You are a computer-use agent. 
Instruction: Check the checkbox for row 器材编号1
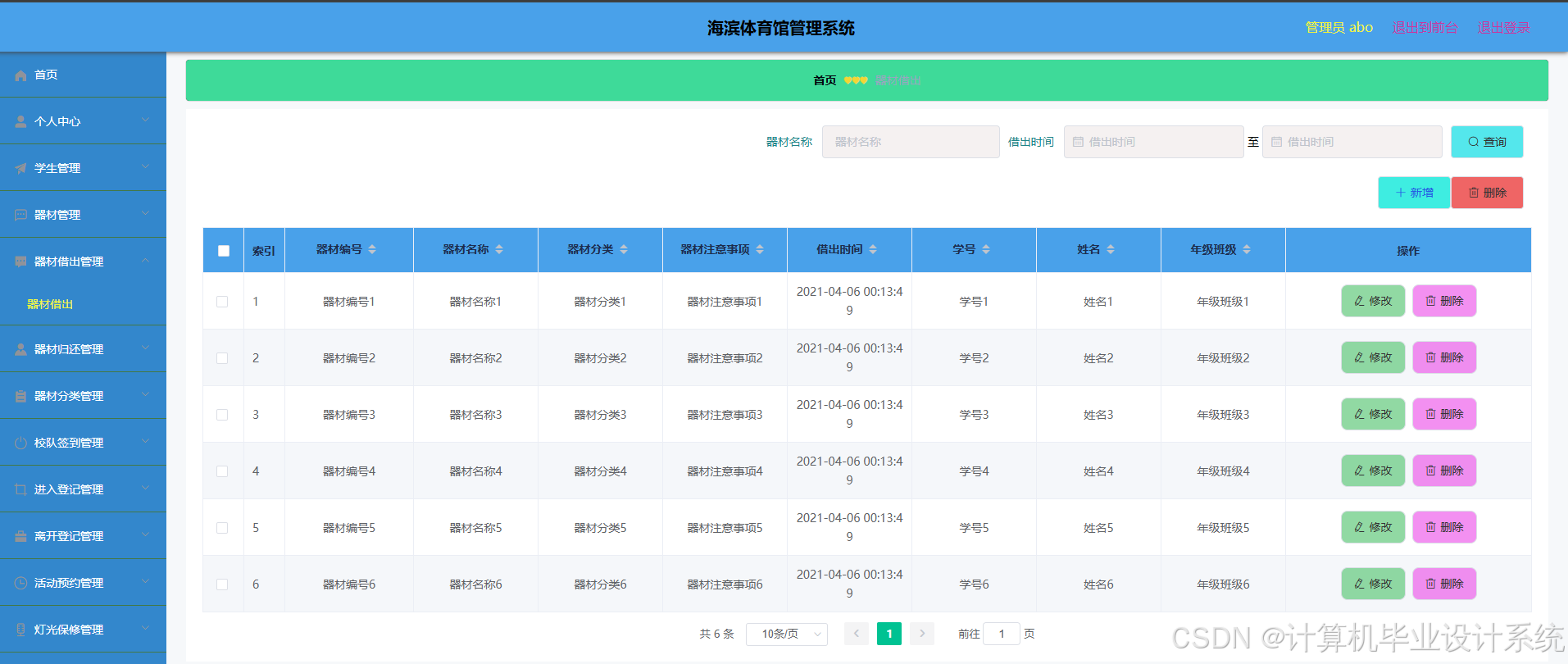coord(222,302)
